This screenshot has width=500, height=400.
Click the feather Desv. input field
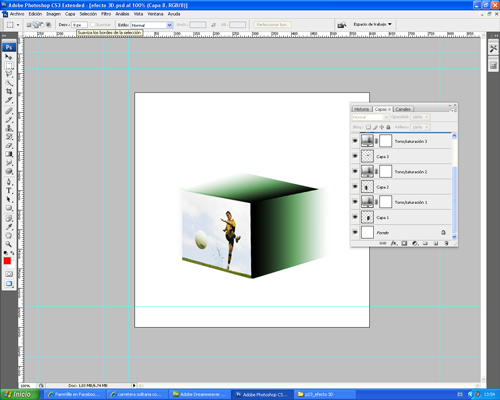[x=80, y=25]
